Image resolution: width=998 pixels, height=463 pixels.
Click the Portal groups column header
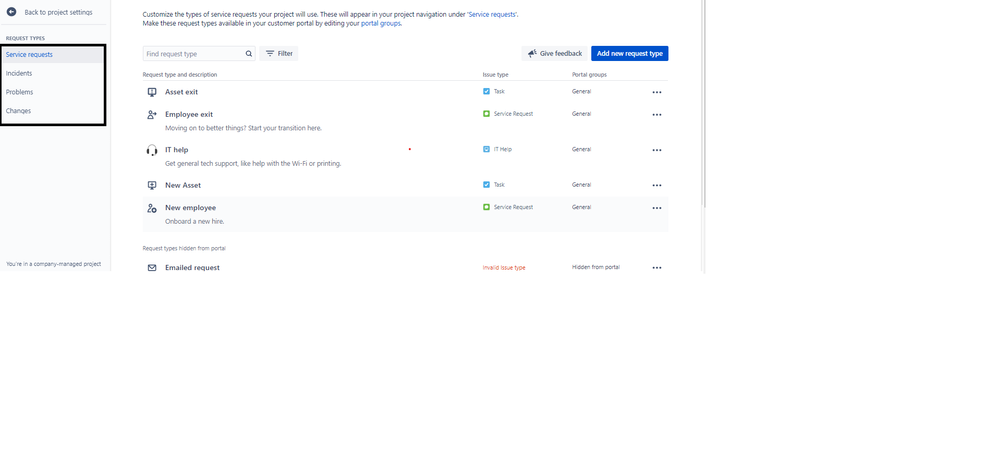click(x=589, y=75)
